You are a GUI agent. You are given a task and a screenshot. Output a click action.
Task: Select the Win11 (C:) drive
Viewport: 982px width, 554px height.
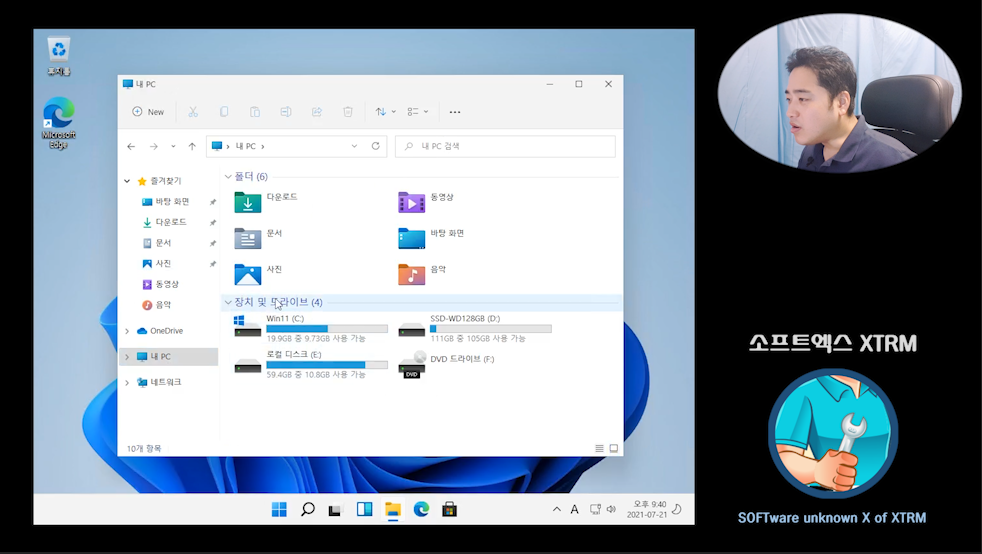[x=311, y=328]
